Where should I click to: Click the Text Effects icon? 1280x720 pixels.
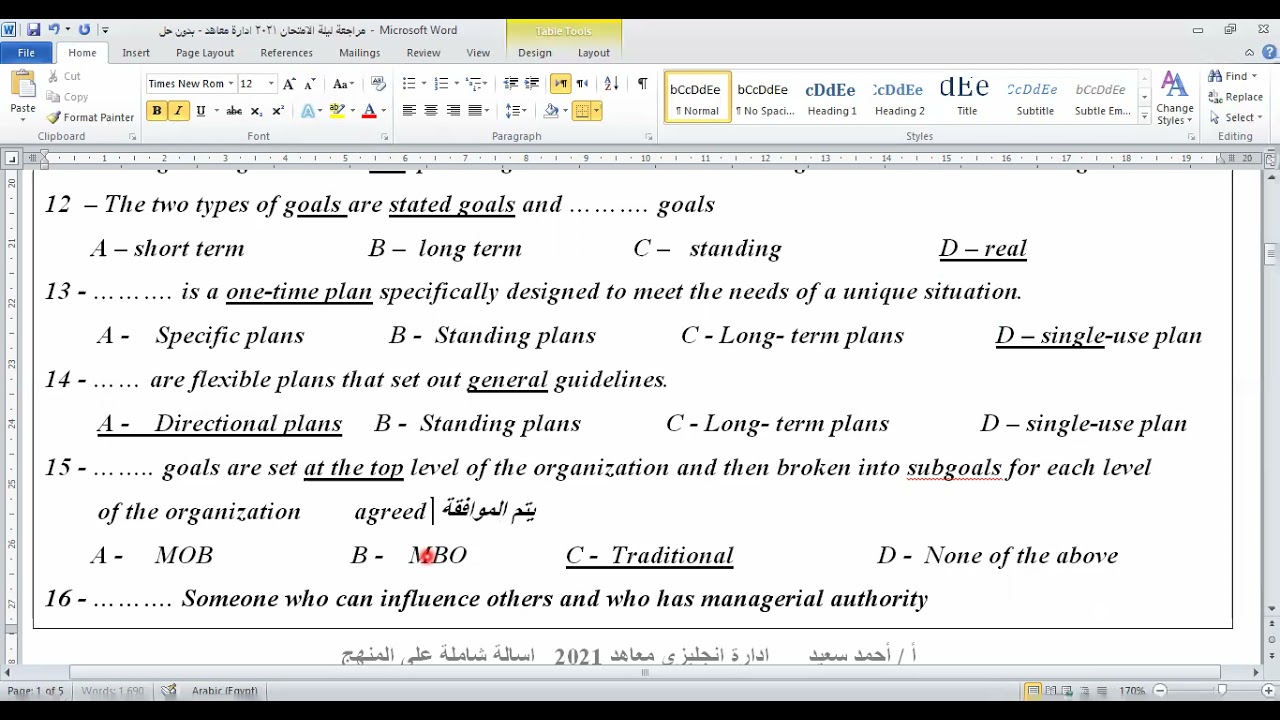pyautogui.click(x=308, y=111)
